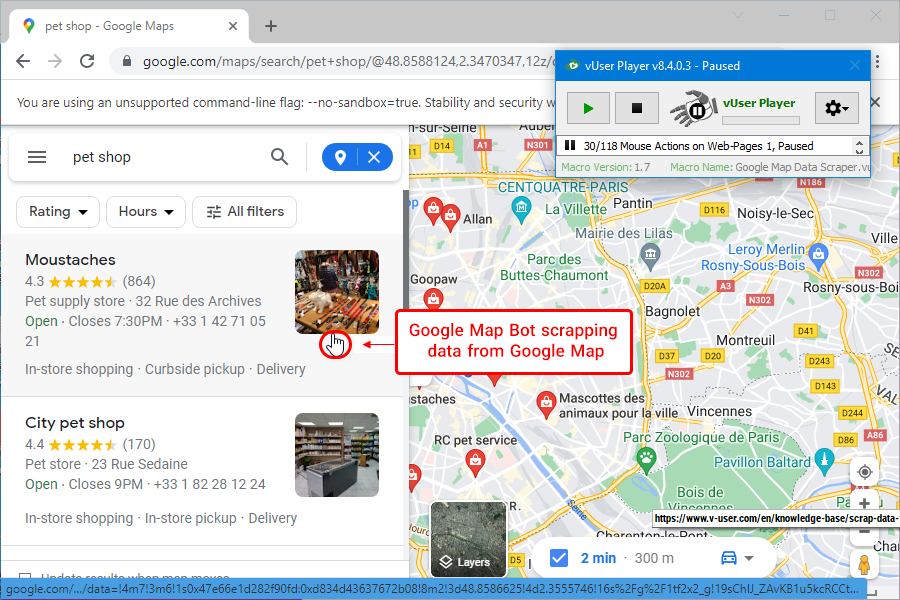Click the RC pet service map pin
The height and width of the screenshot is (600, 900).
click(475, 462)
